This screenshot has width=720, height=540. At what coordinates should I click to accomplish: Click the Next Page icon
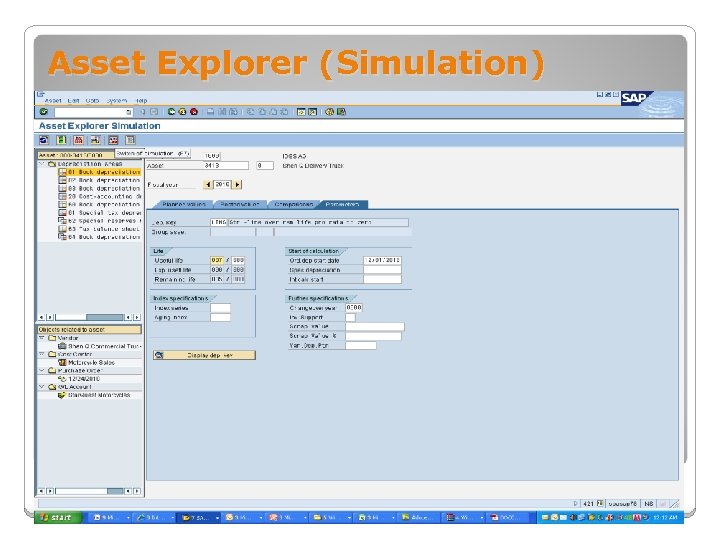click(x=273, y=112)
